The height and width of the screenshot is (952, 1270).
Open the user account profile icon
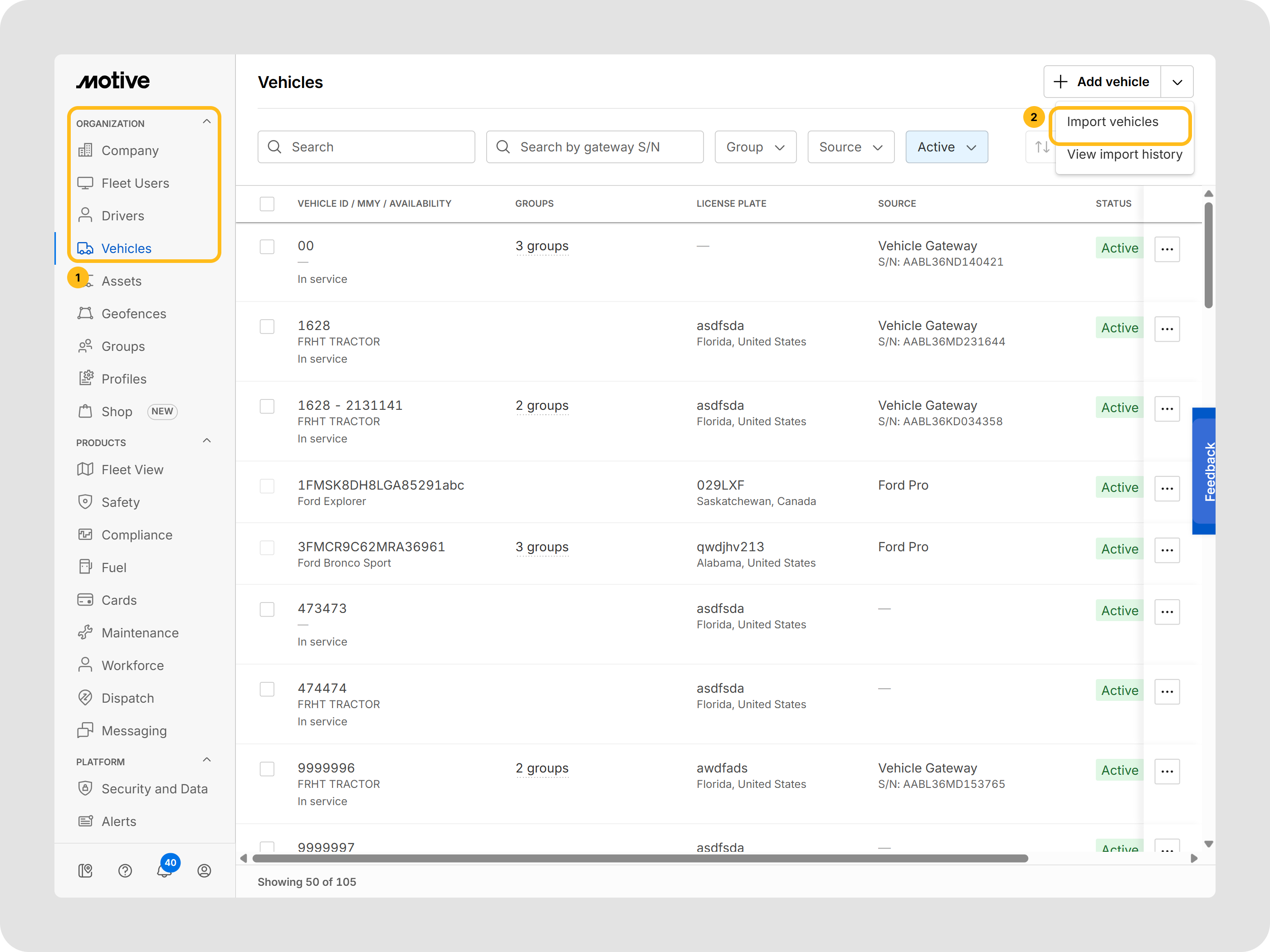204,870
